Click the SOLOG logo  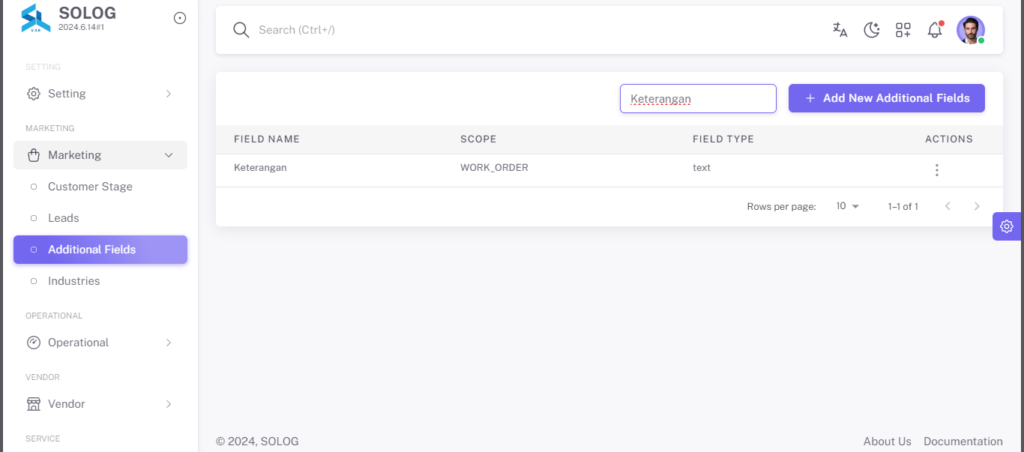pyautogui.click(x=35, y=18)
